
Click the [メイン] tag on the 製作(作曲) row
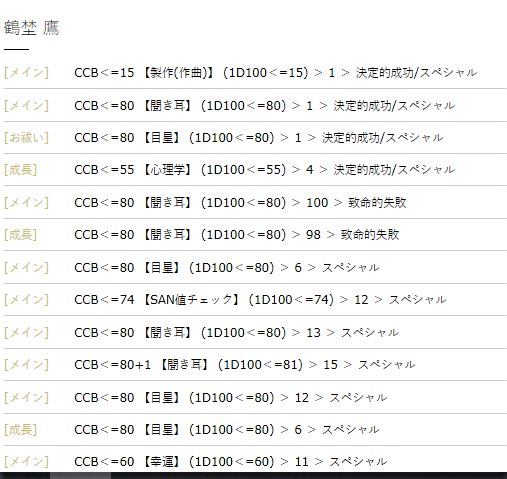click(x=26, y=73)
